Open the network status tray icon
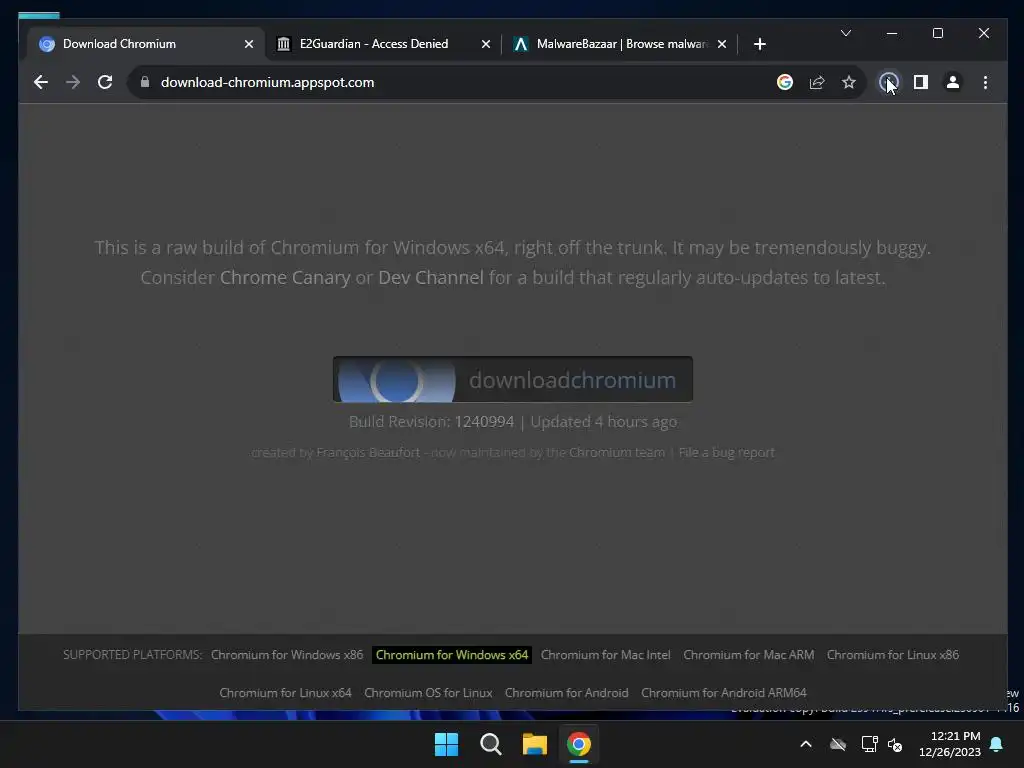1024x768 pixels. (x=869, y=744)
